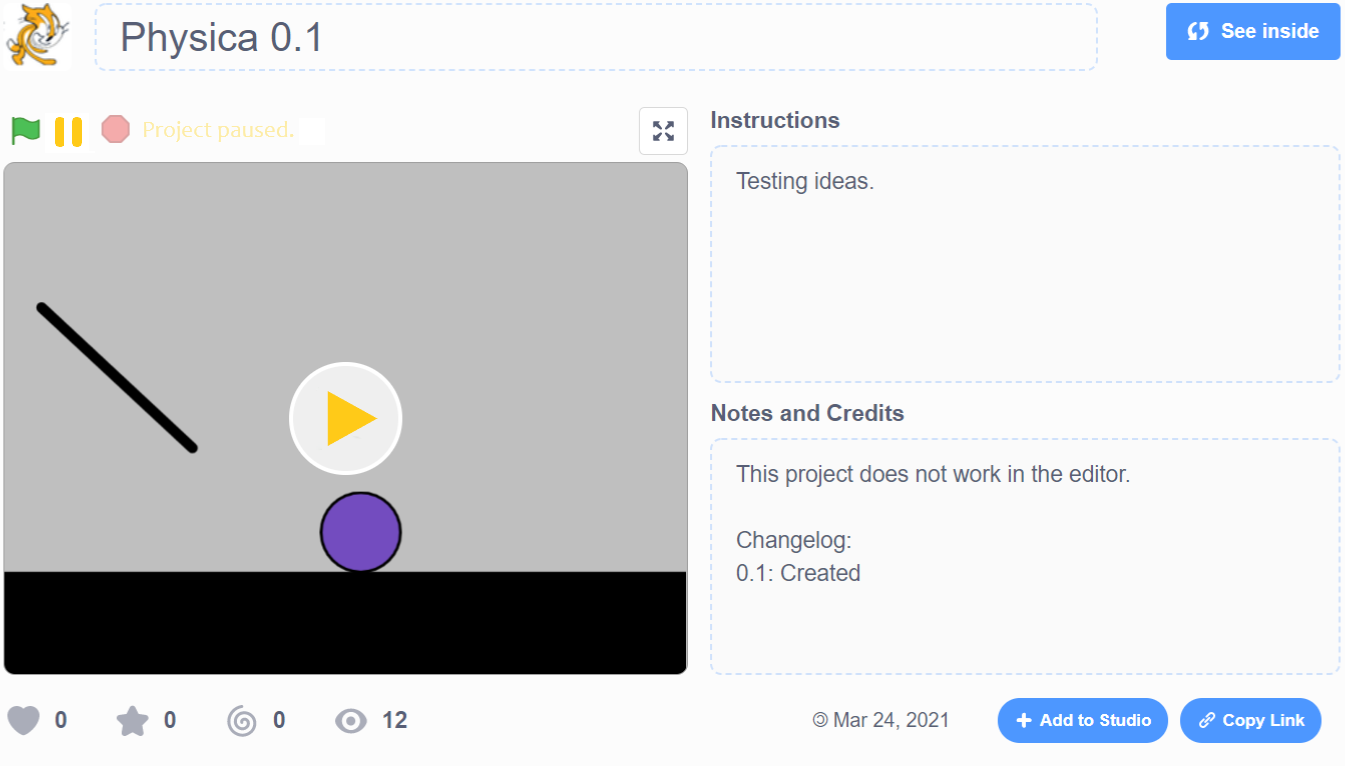Viewport: 1345px width, 766px height.
Task: Click into the Notes and Credits box
Action: tap(1024, 556)
